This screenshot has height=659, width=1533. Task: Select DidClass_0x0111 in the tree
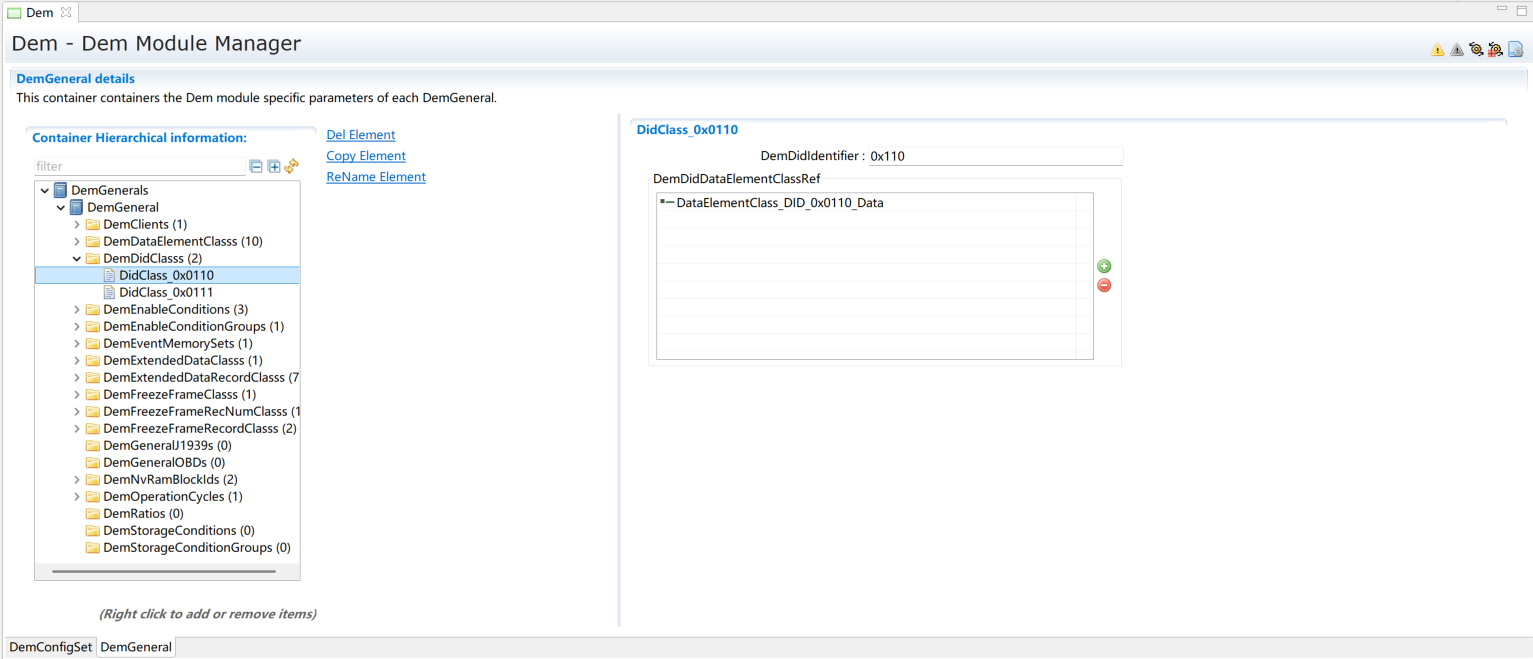coord(165,293)
